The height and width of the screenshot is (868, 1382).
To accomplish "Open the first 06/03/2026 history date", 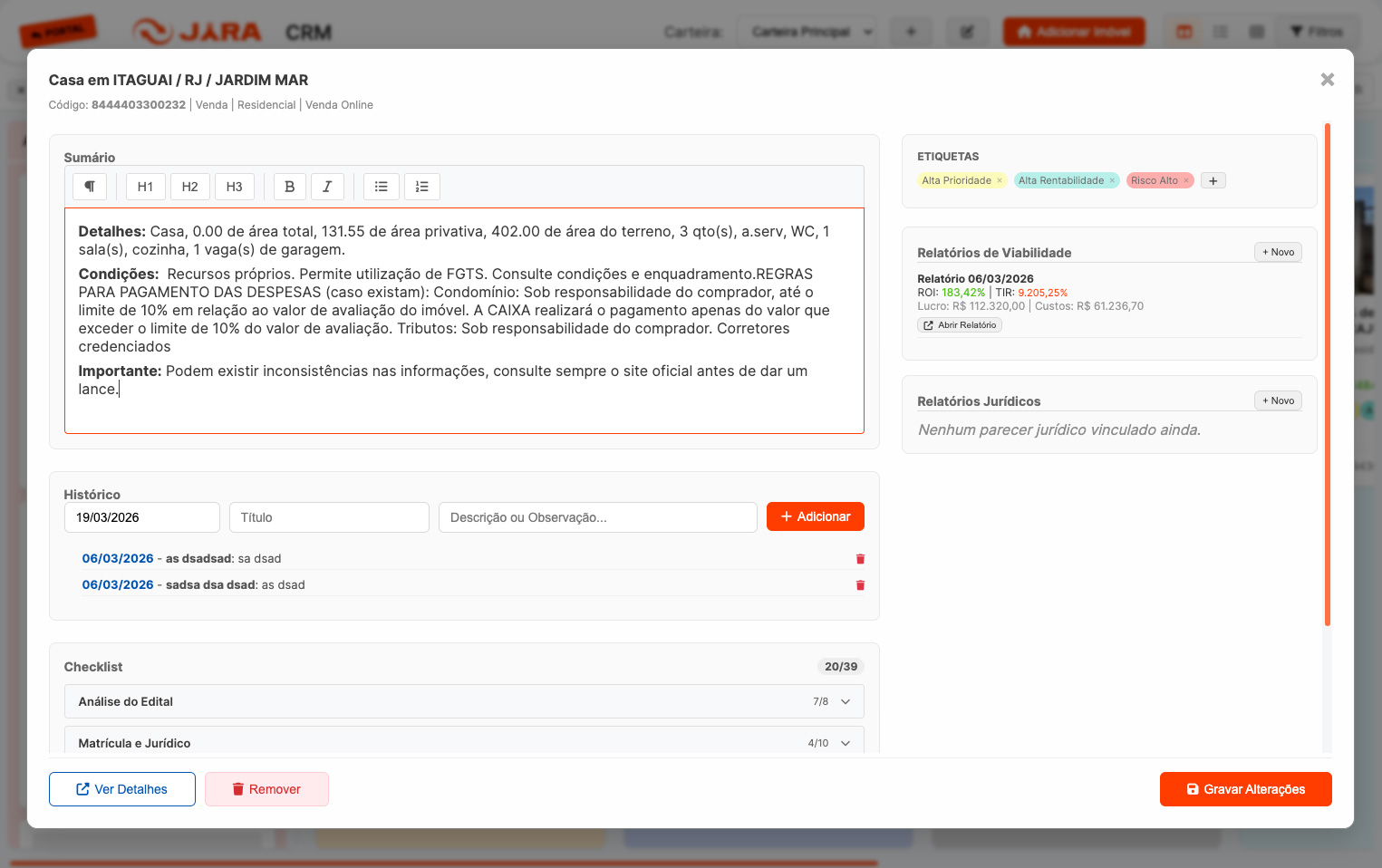I will point(118,559).
